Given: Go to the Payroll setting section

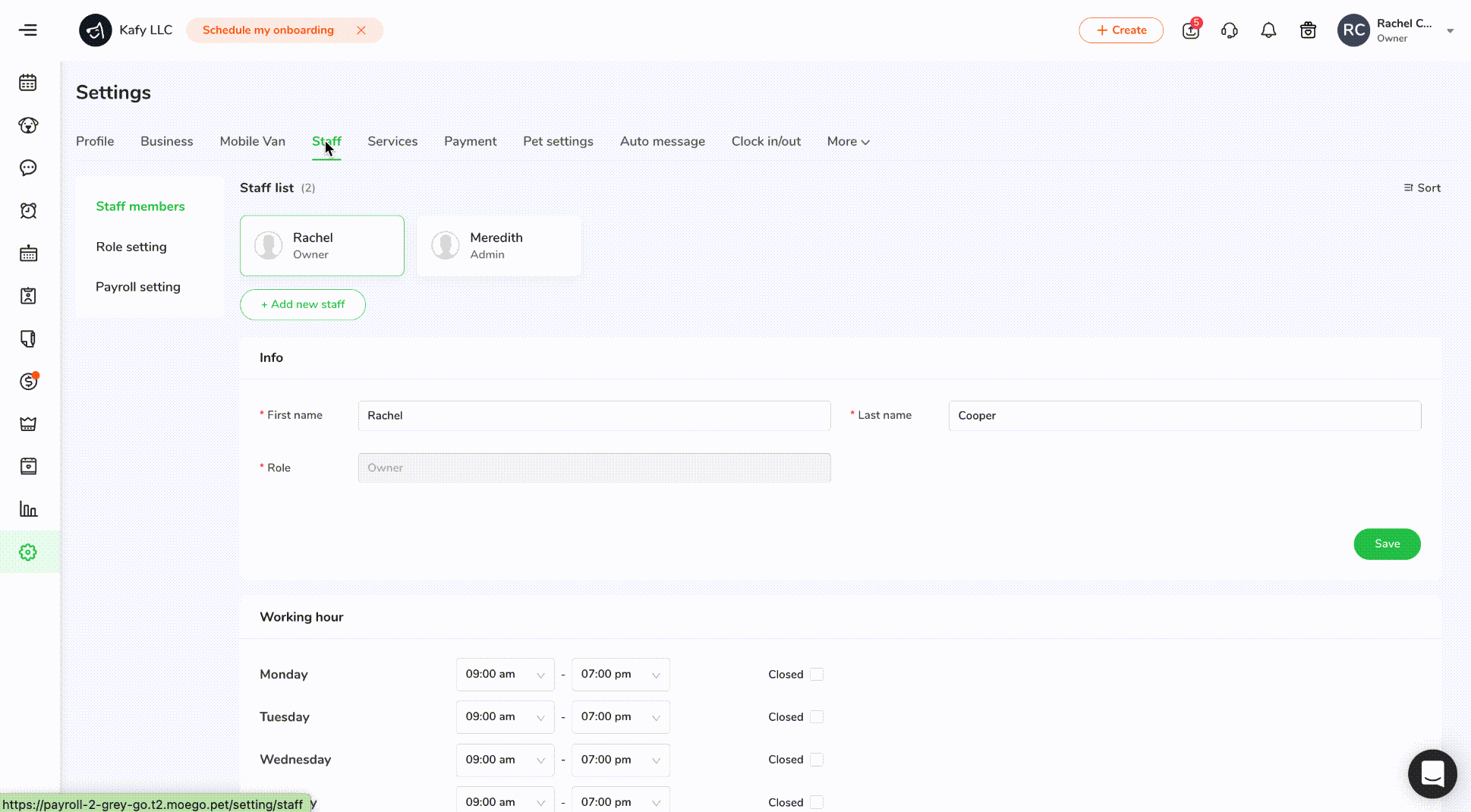Looking at the screenshot, I should pos(137,287).
